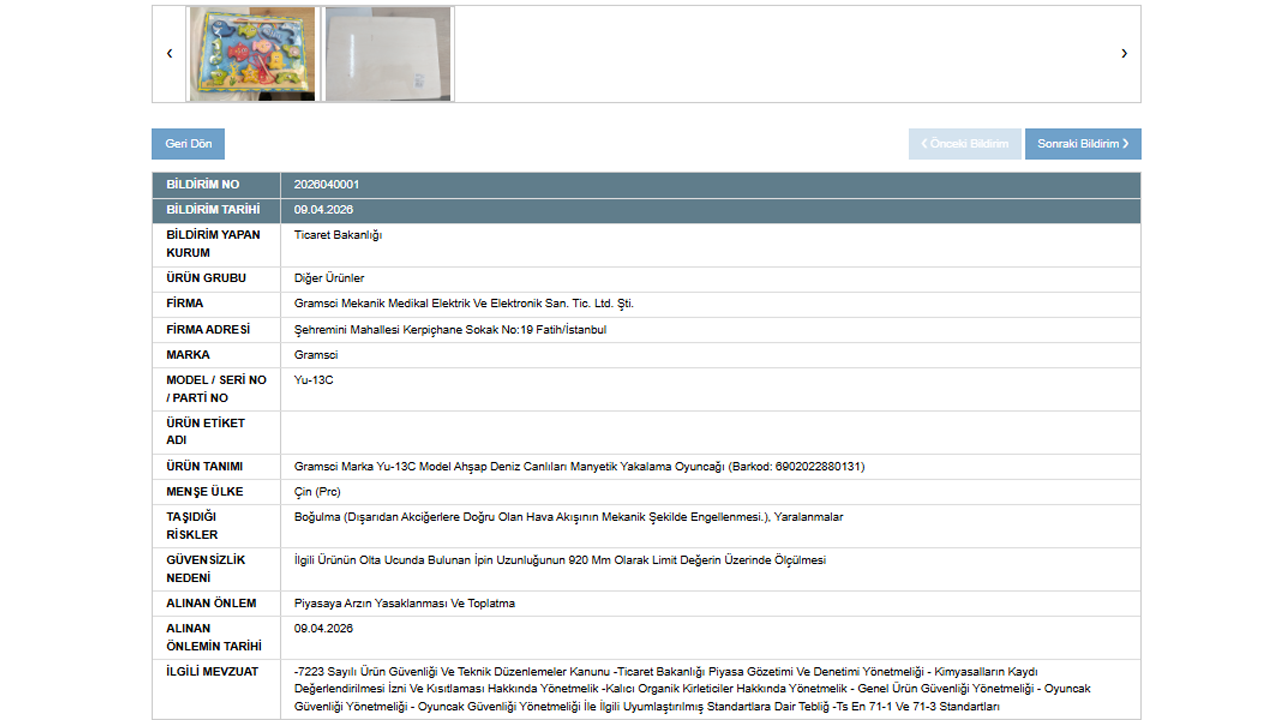Open the white product back thumbnail
The width and height of the screenshot is (1280, 720).
pos(388,54)
